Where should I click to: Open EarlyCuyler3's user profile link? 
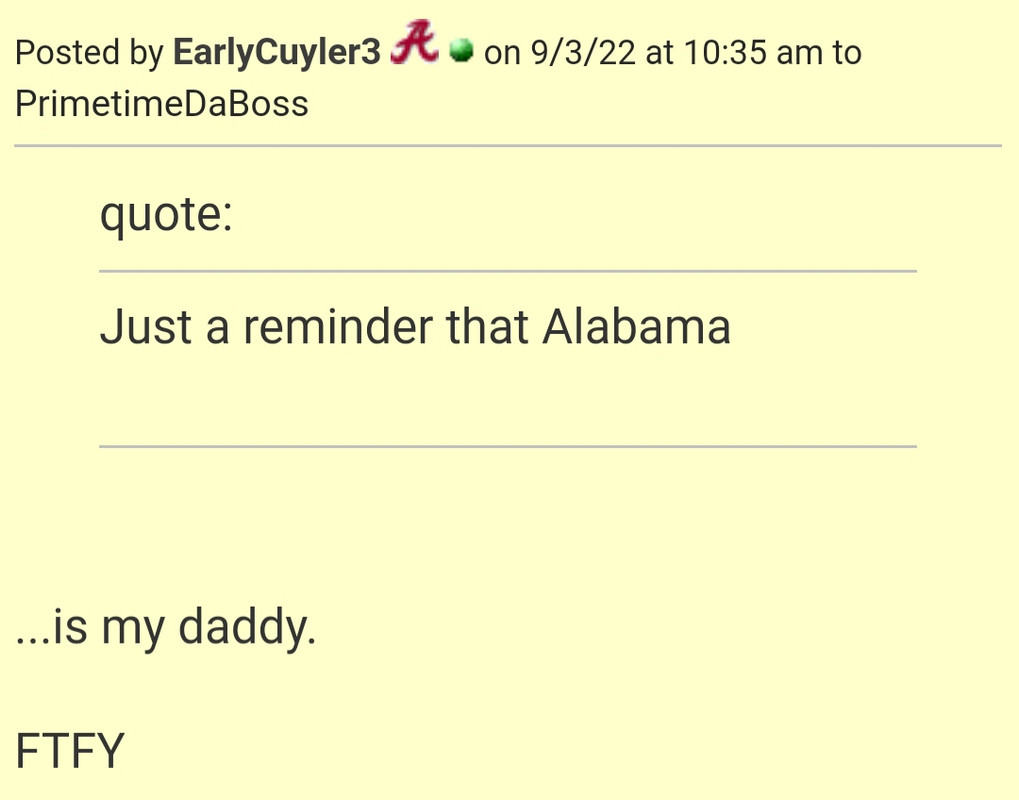[x=277, y=52]
